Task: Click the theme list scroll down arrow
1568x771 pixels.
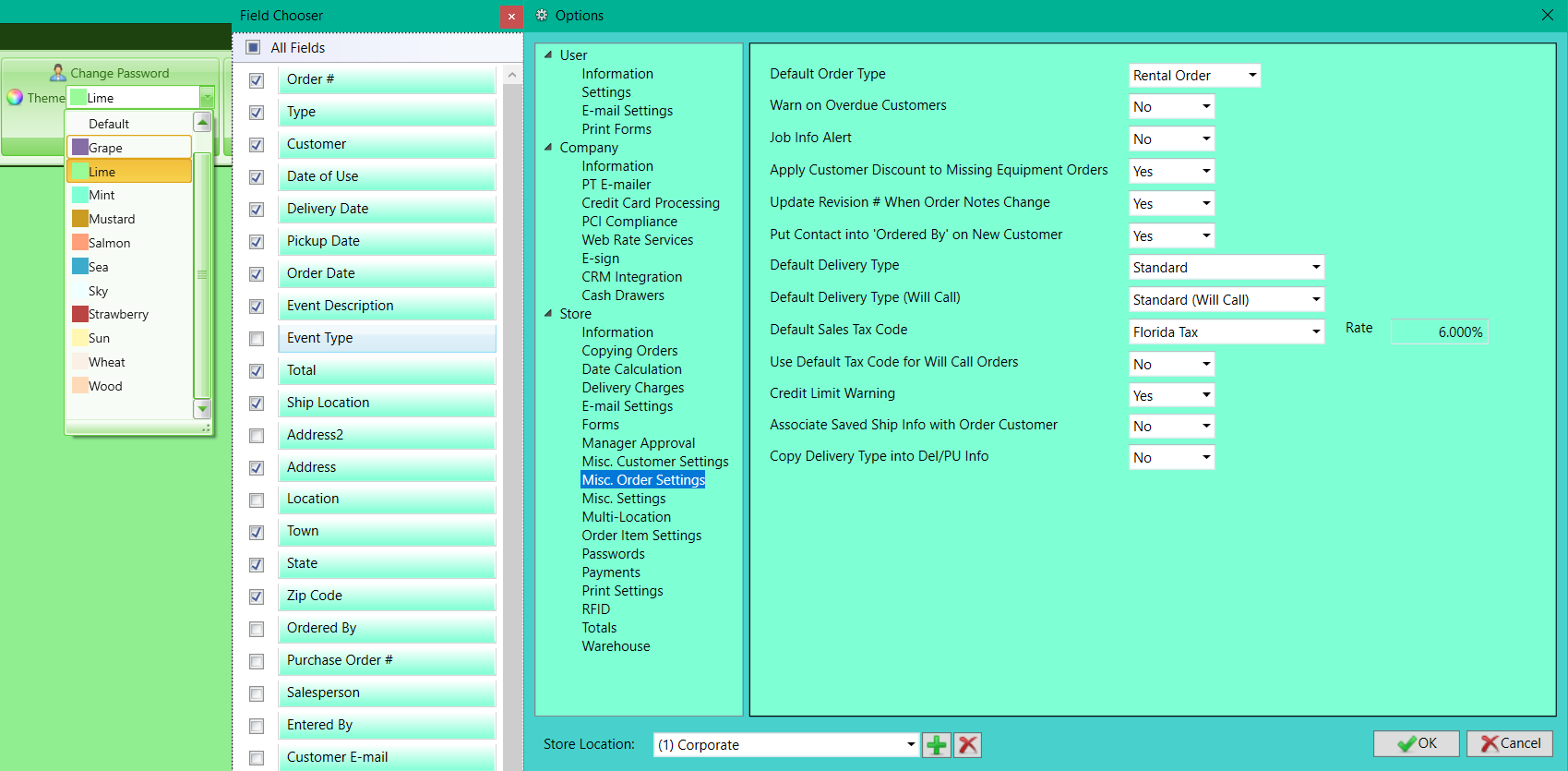Action: (202, 407)
